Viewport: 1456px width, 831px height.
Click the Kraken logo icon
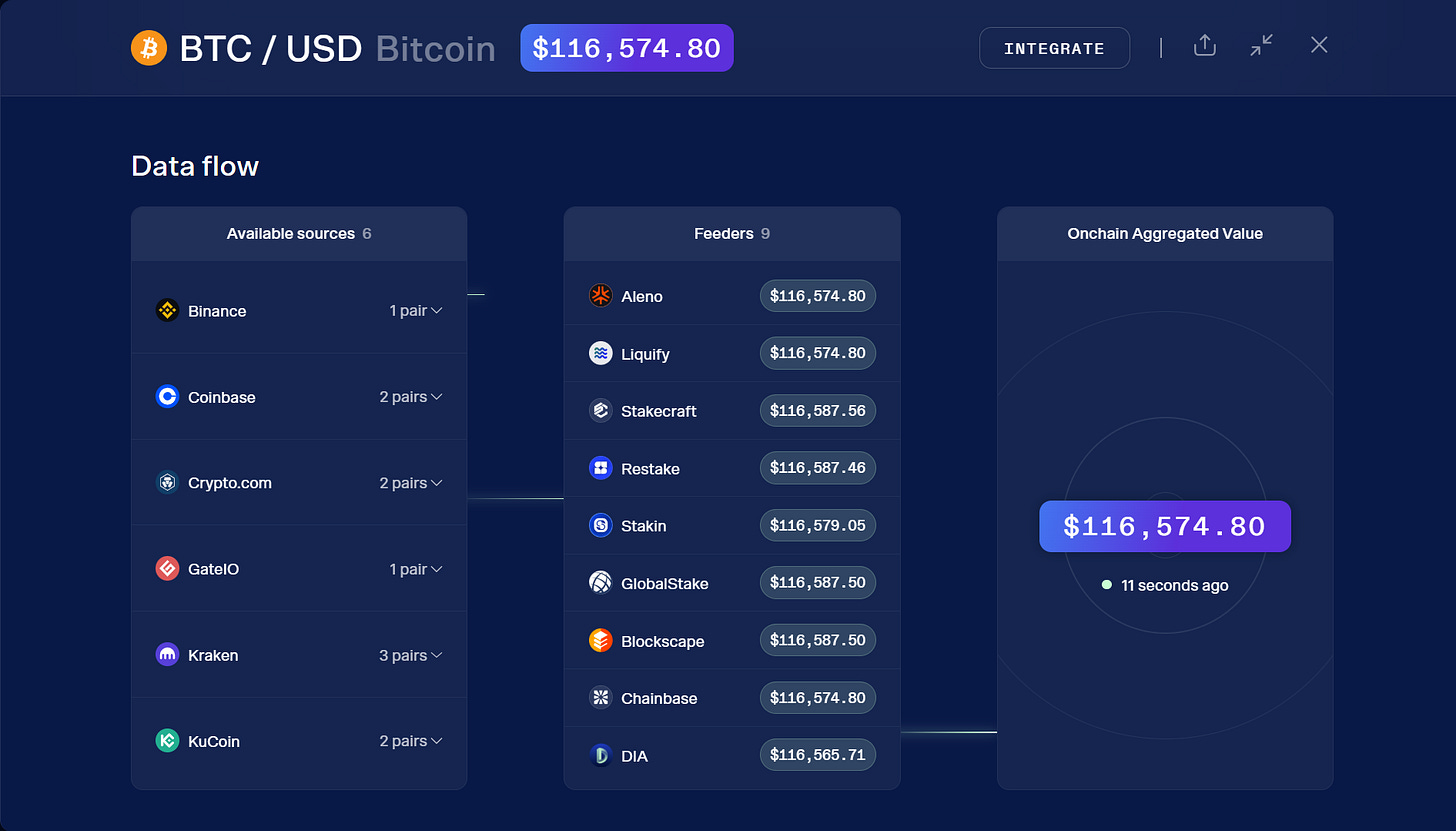click(x=166, y=654)
